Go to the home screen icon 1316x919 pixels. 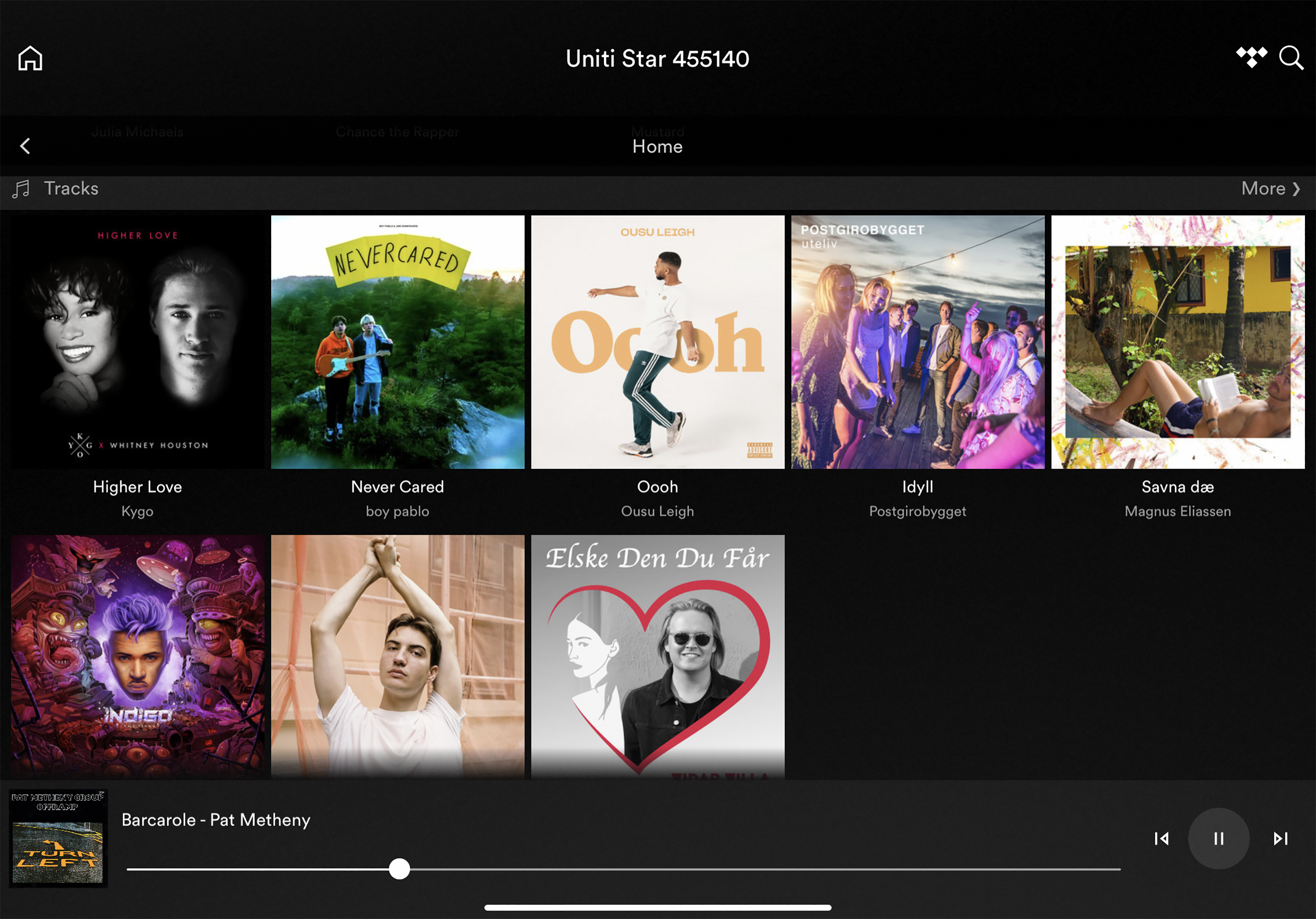click(30, 58)
